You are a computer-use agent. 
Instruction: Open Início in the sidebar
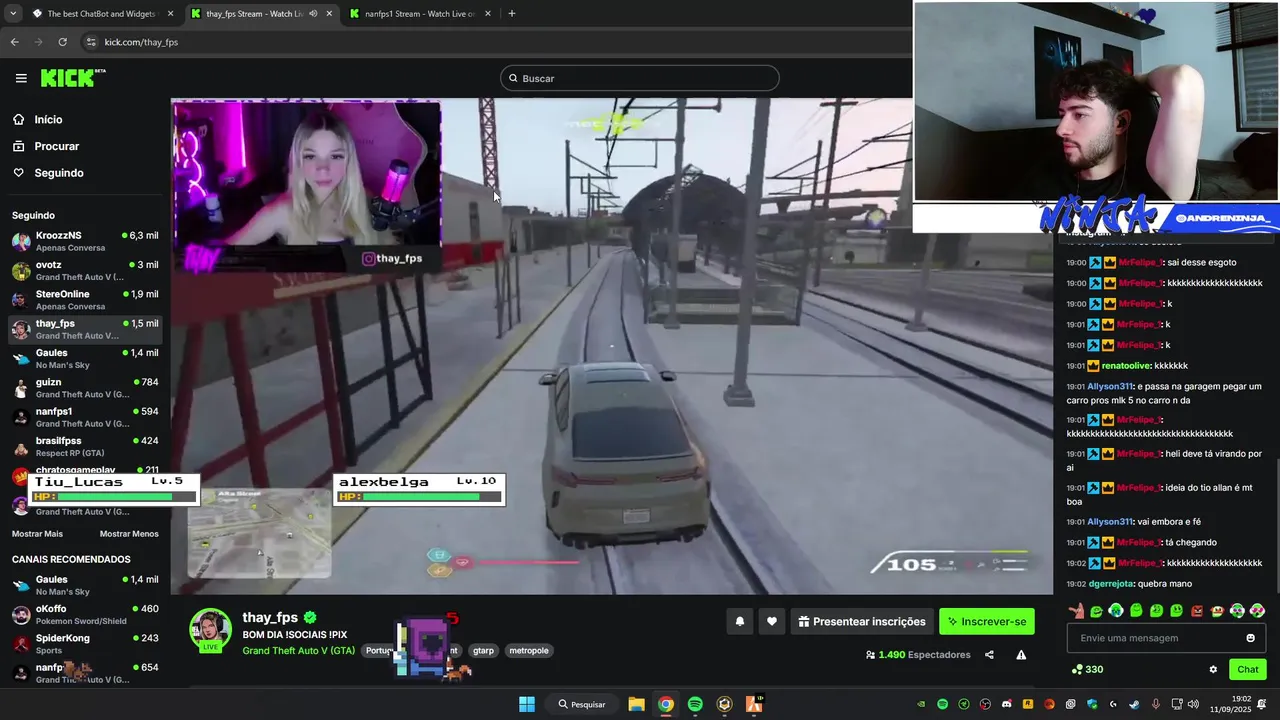click(x=48, y=120)
